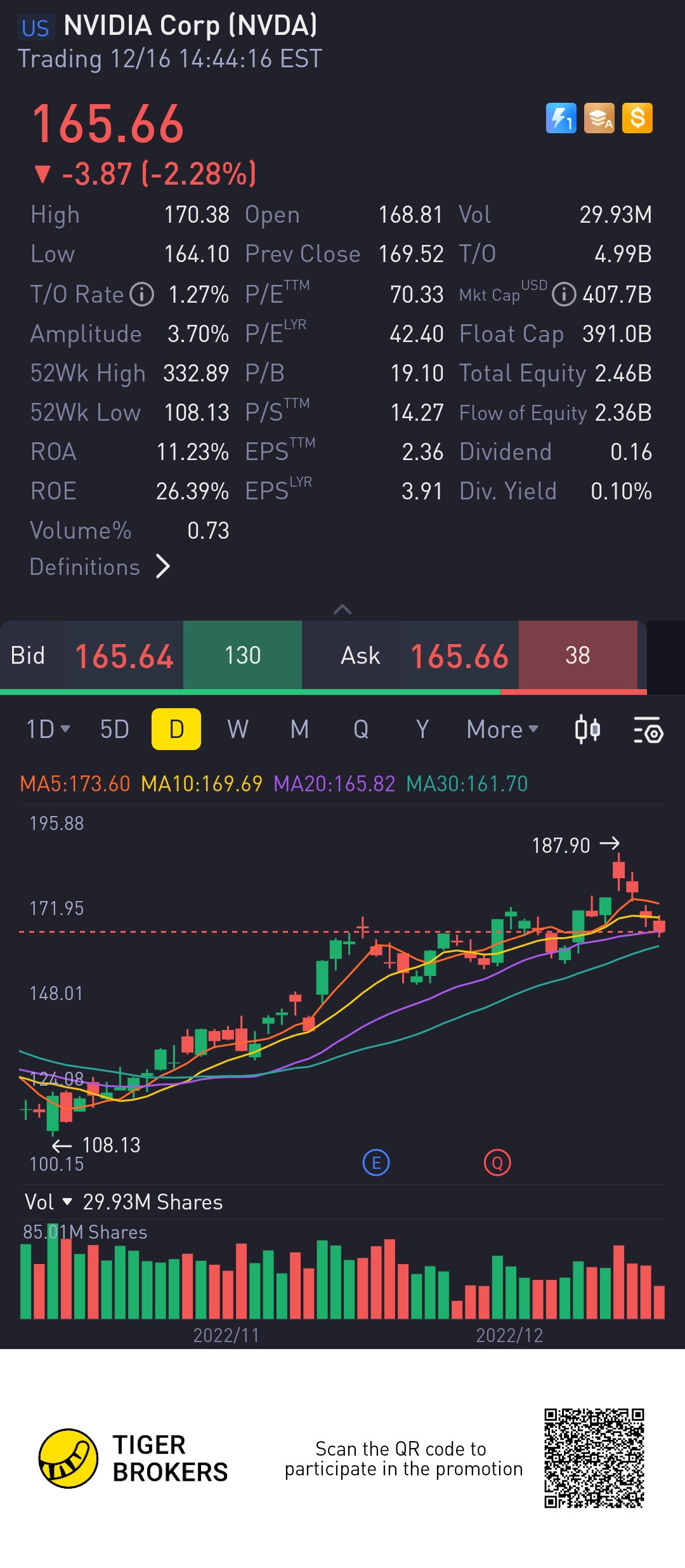The image size is (685, 1568).
Task: Tap the promotion QR code
Action: tap(594, 1458)
